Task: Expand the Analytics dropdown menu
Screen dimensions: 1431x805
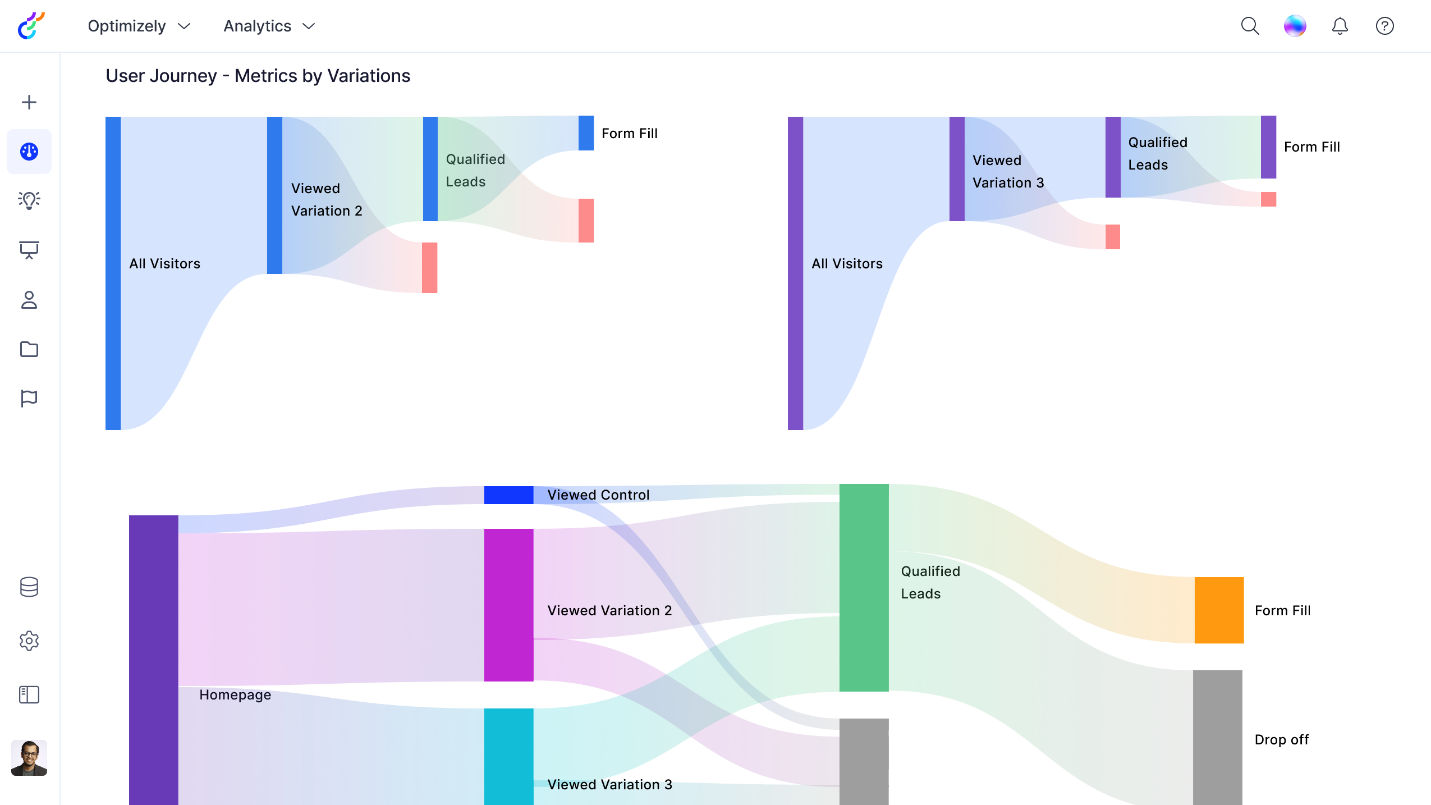Action: point(269,26)
